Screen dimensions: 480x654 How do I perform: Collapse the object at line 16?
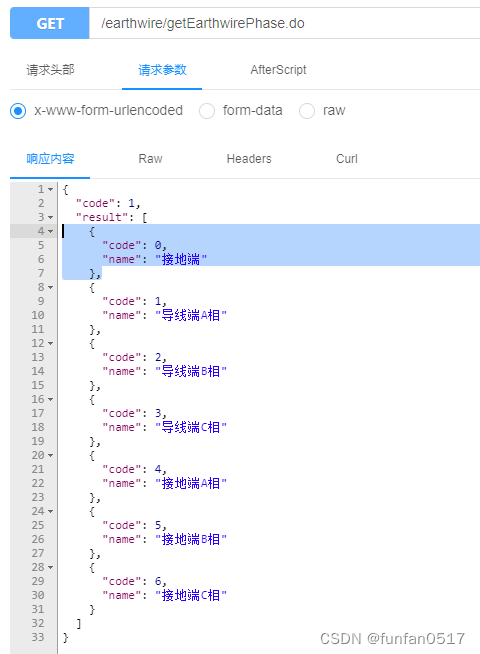(50, 400)
